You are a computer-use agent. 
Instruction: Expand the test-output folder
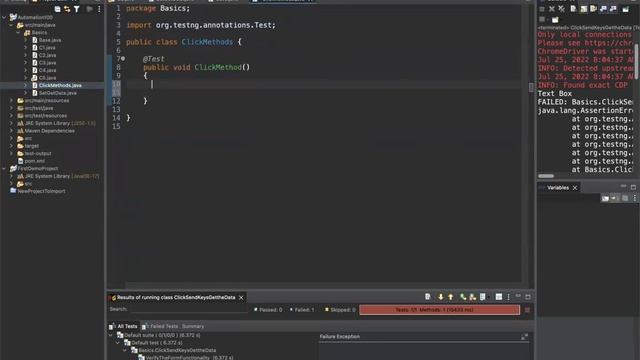pyautogui.click(x=11, y=153)
